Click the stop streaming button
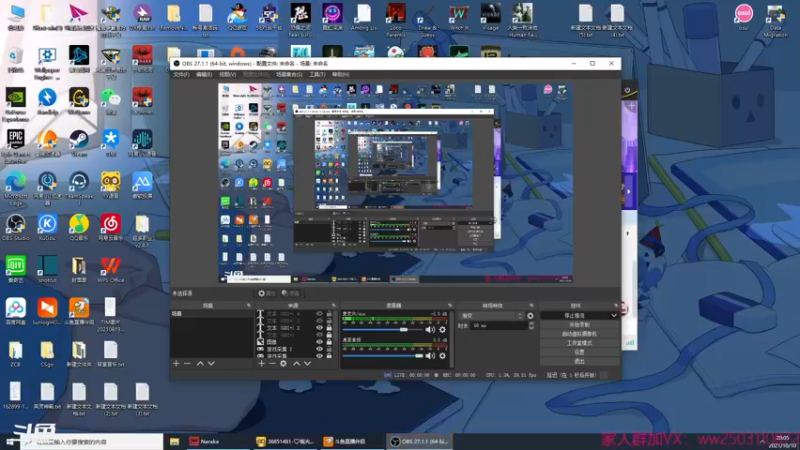The height and width of the screenshot is (450, 800). pos(575,316)
